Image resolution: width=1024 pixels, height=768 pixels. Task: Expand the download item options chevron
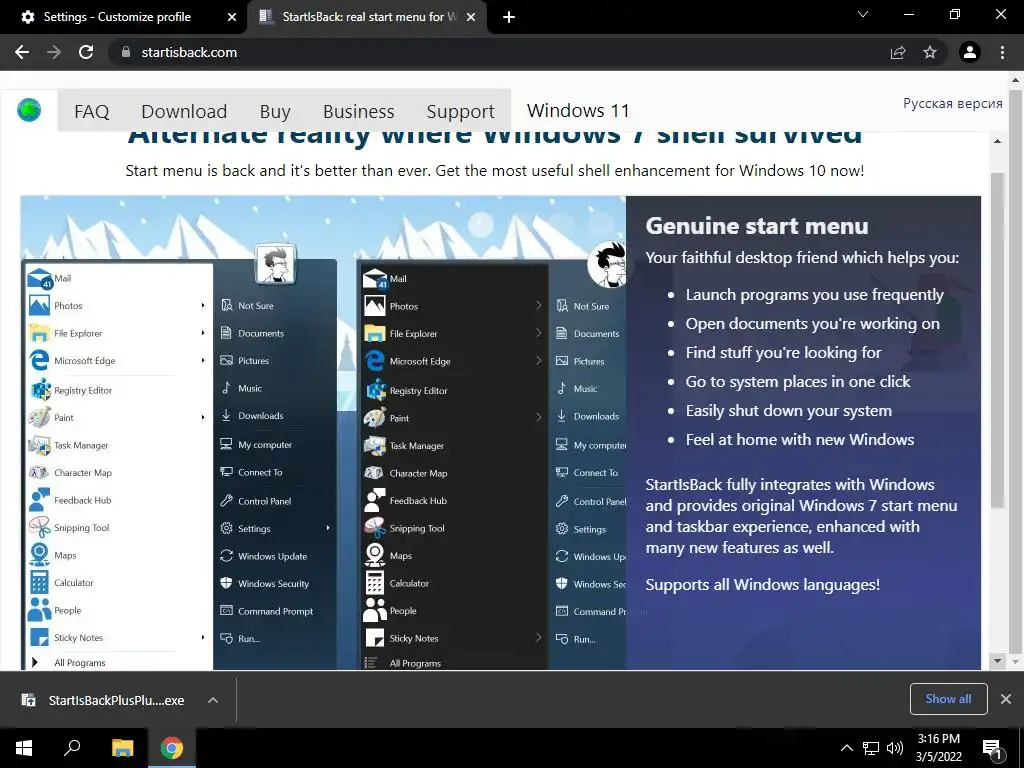coord(213,700)
